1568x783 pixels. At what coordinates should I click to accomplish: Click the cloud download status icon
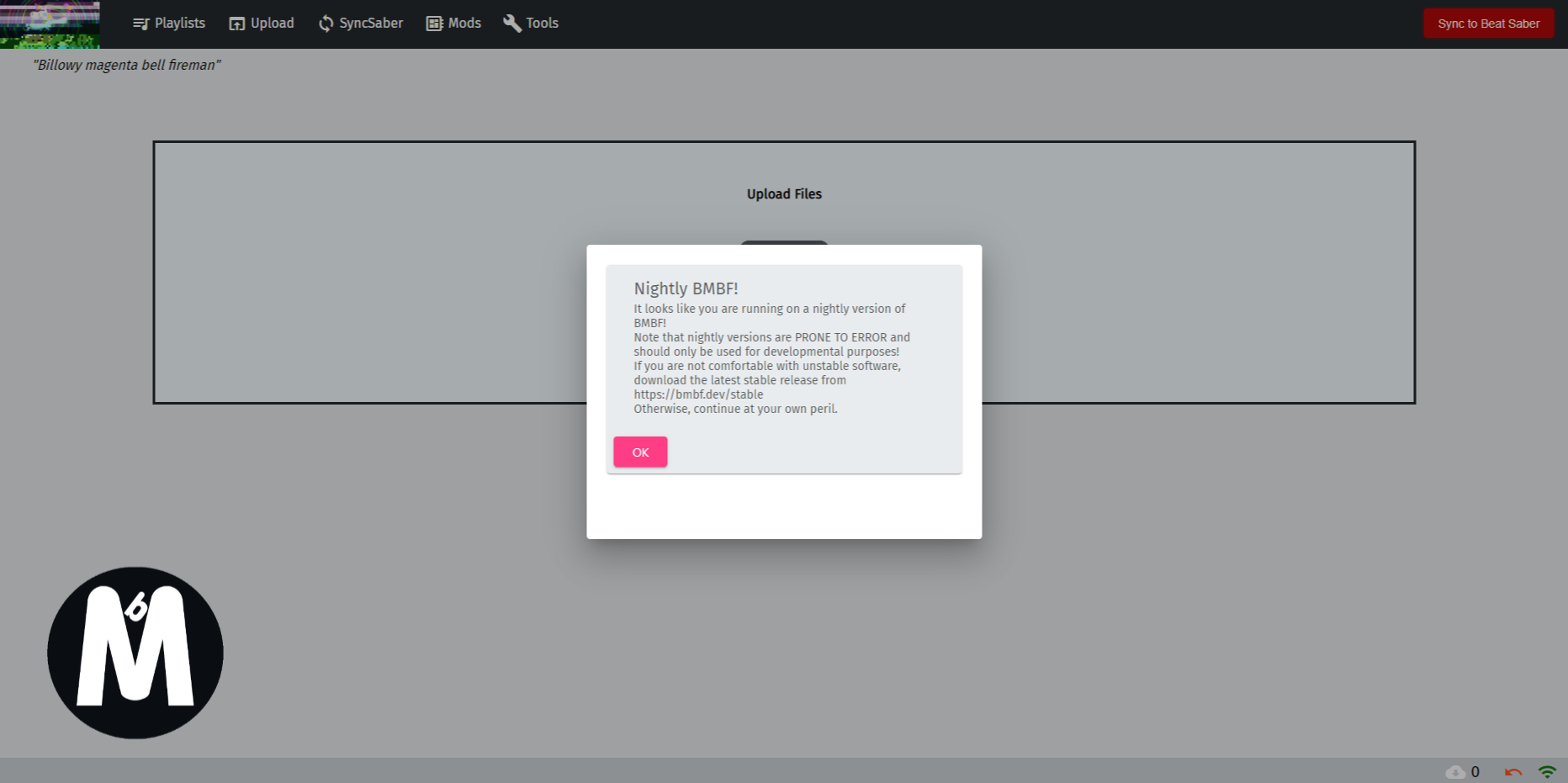(x=1455, y=772)
